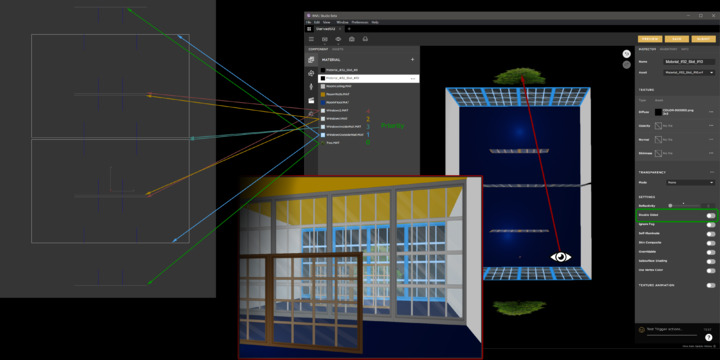The image size is (720, 360).
Task: Click the Preview button
Action: [x=650, y=39]
